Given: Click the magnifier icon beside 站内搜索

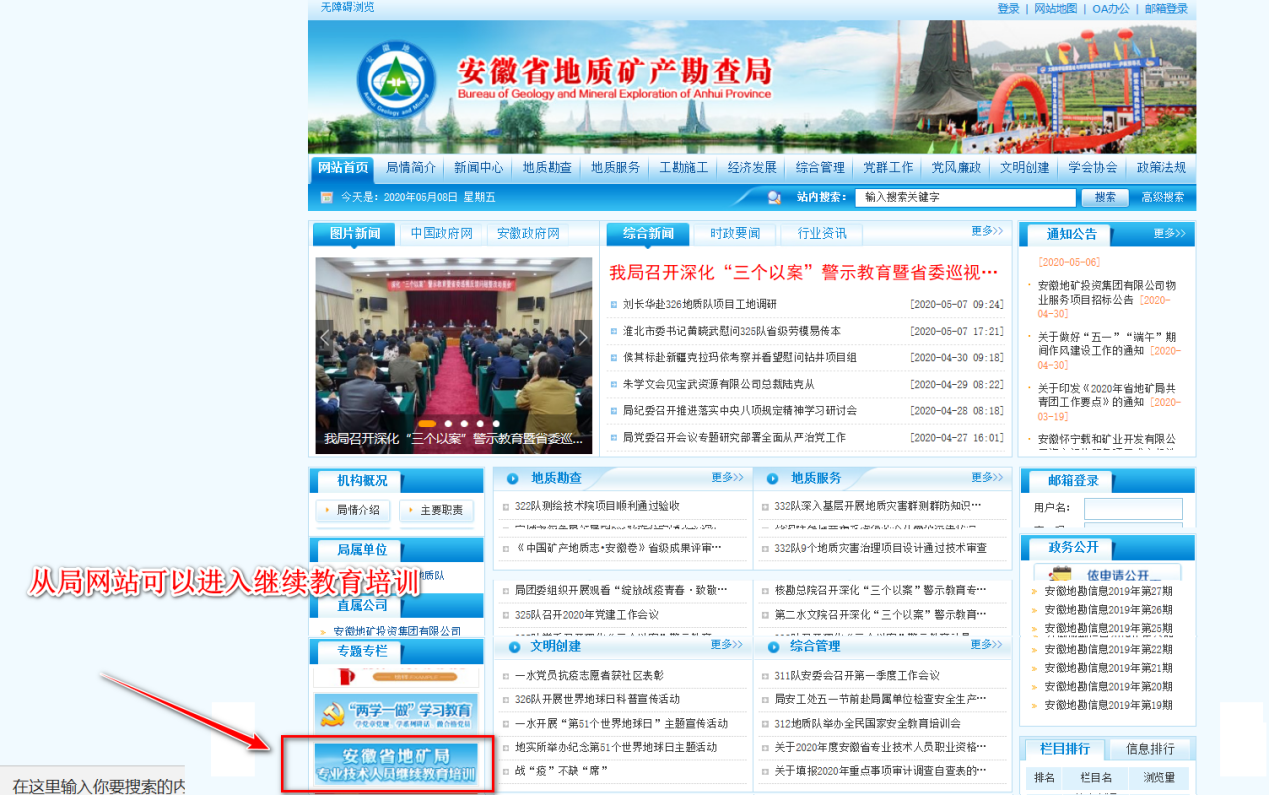Looking at the screenshot, I should (x=774, y=198).
